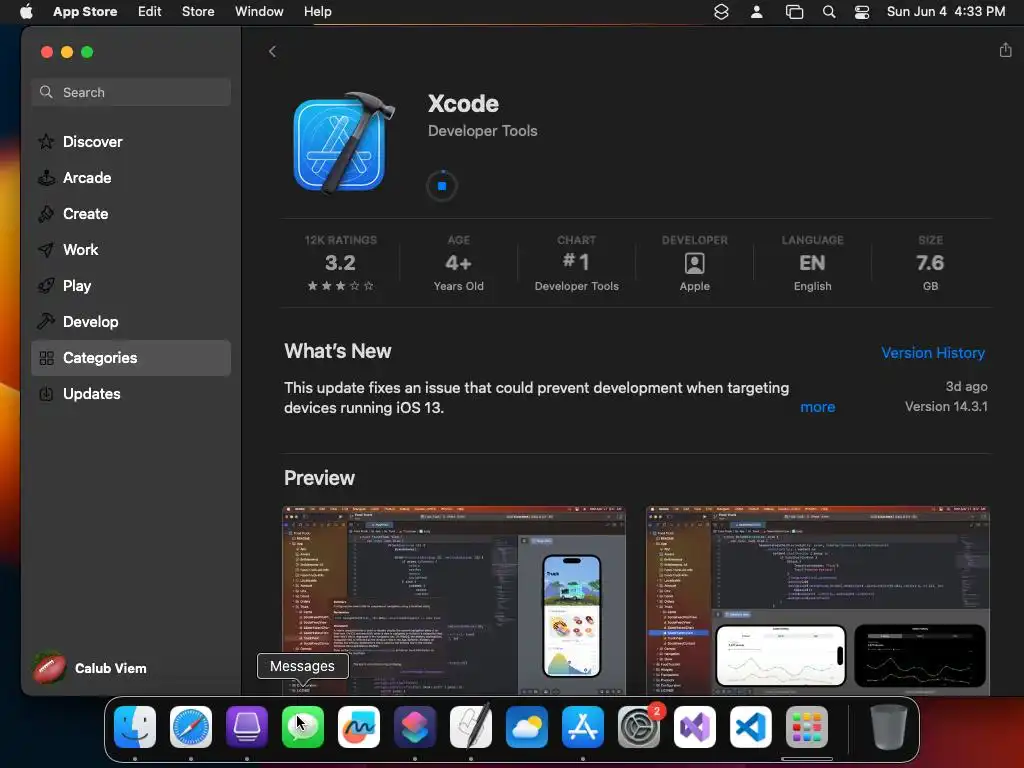Open Finder from the Dock

tap(135, 727)
